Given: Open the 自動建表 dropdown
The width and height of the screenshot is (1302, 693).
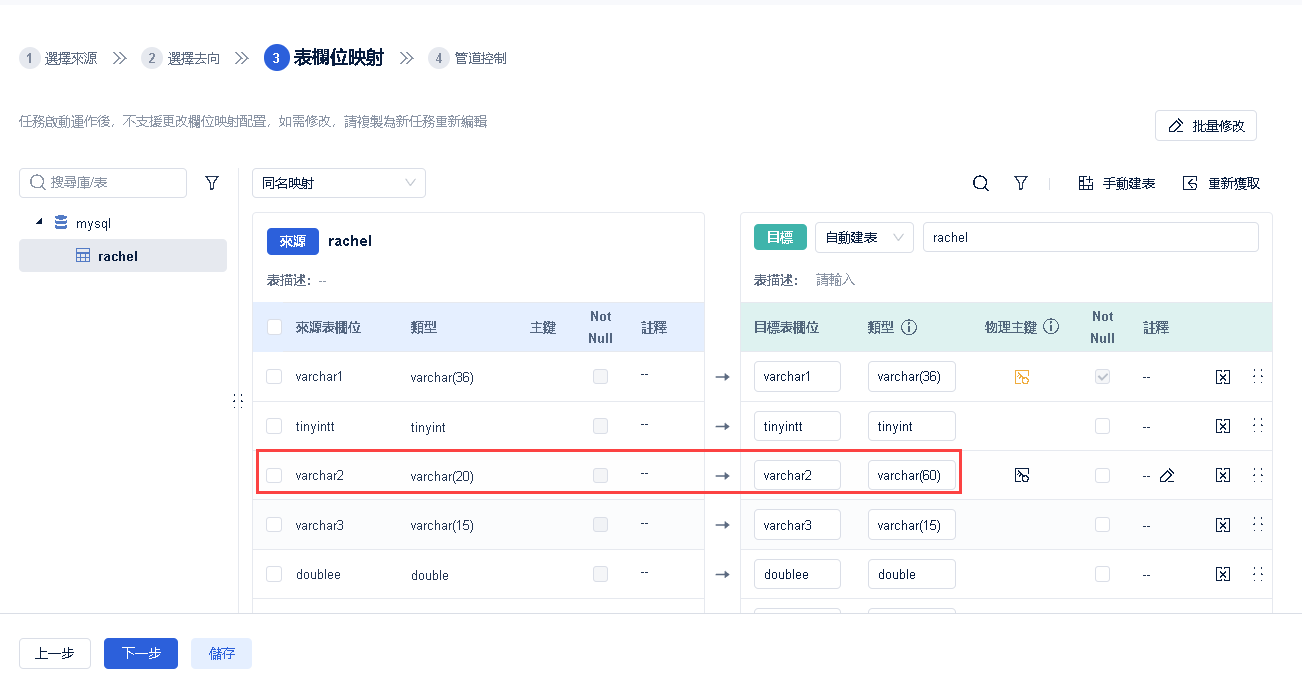Looking at the screenshot, I should click(864, 237).
